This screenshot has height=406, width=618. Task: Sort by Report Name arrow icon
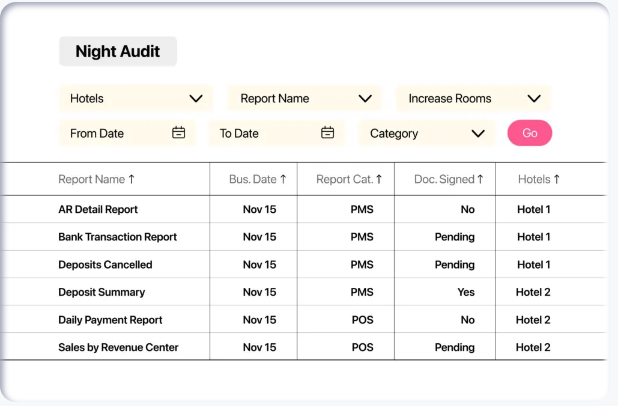(131, 180)
